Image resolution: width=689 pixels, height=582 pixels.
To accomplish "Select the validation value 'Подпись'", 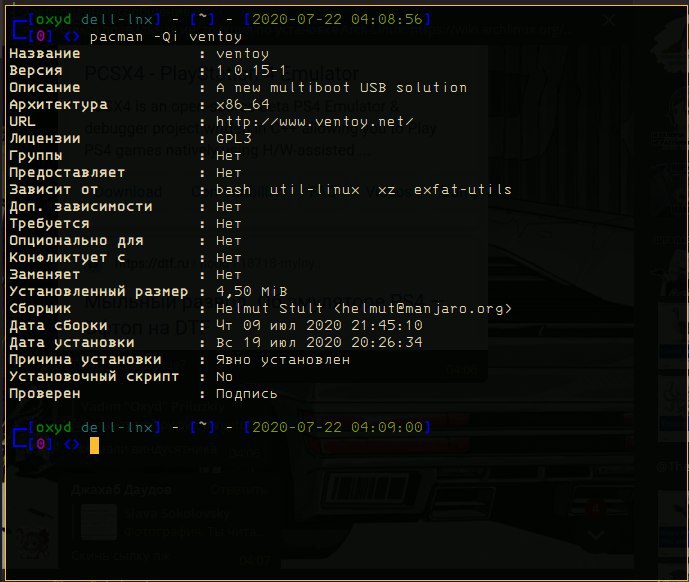I will pyautogui.click(x=247, y=394).
